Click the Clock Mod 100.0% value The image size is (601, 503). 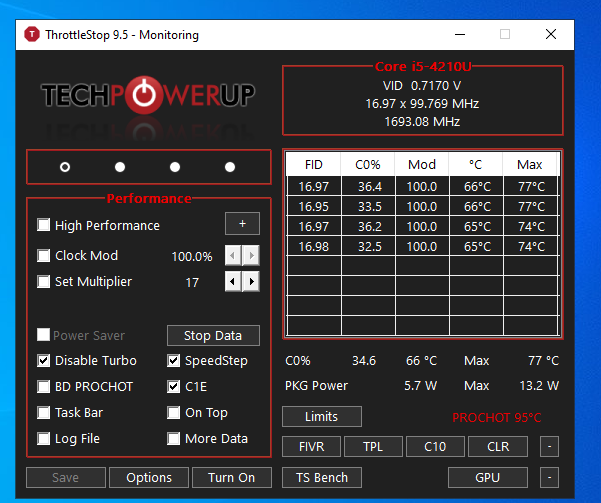[192, 256]
